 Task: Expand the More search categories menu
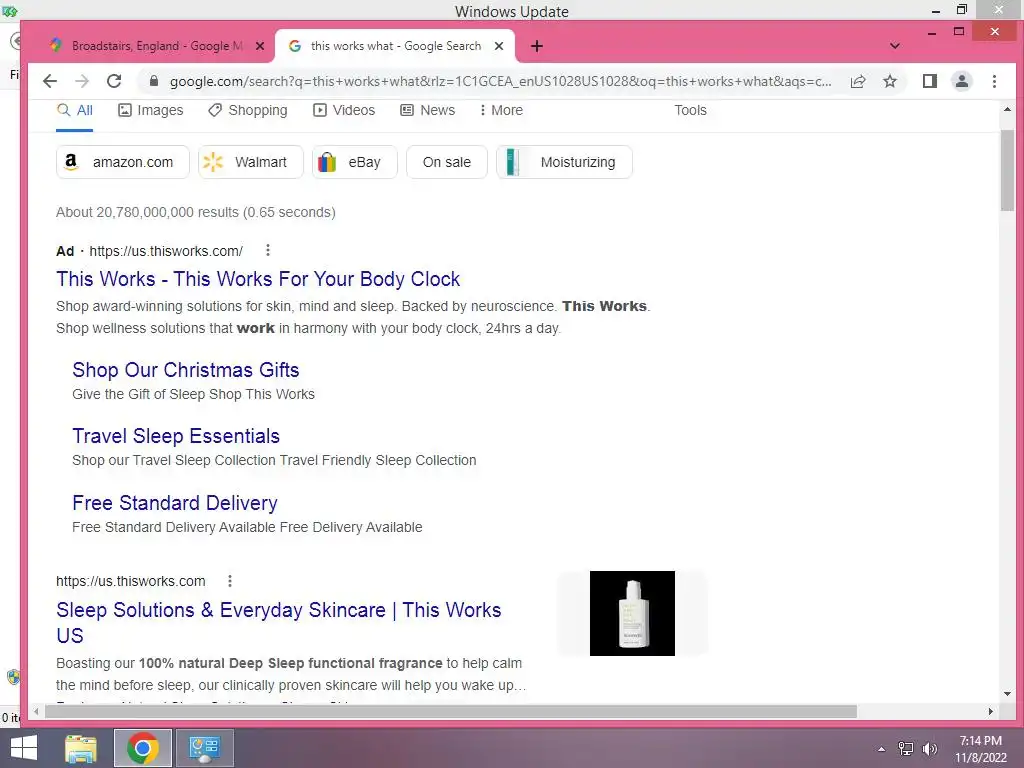[x=501, y=110]
